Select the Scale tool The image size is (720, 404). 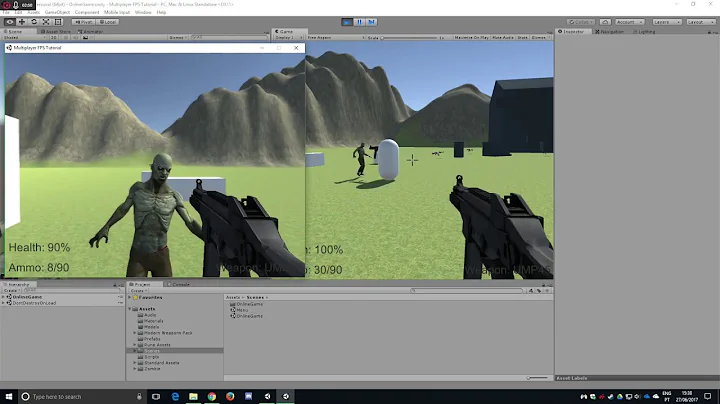coord(46,22)
